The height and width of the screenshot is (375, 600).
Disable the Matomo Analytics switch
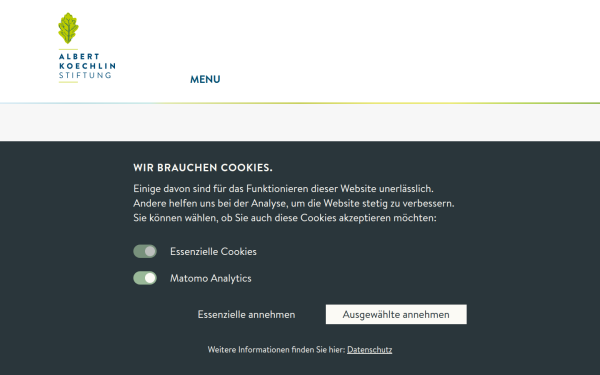[145, 278]
